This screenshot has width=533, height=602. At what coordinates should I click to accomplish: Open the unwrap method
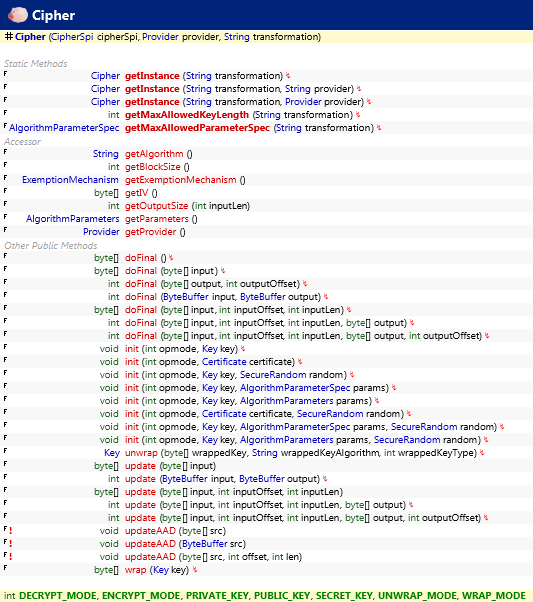click(x=141, y=453)
